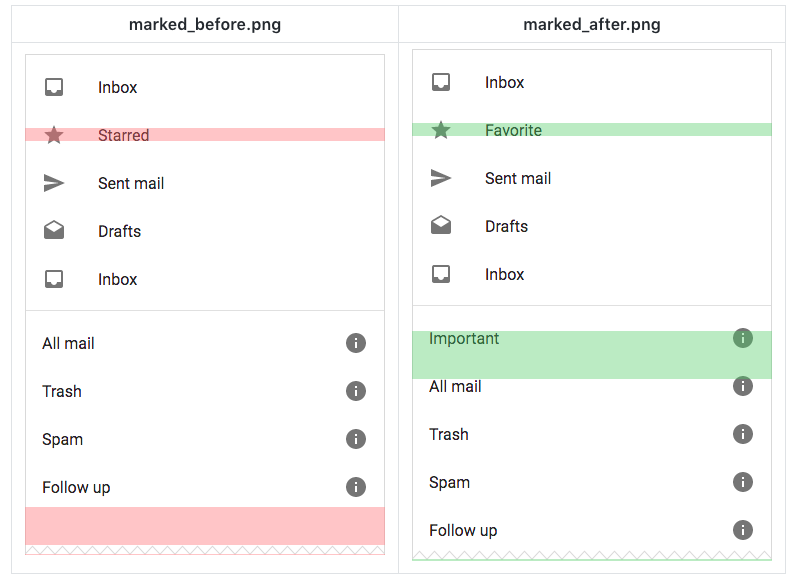This screenshot has width=798, height=579.
Task: Click the send arrow icon in before panel
Action: [54, 183]
